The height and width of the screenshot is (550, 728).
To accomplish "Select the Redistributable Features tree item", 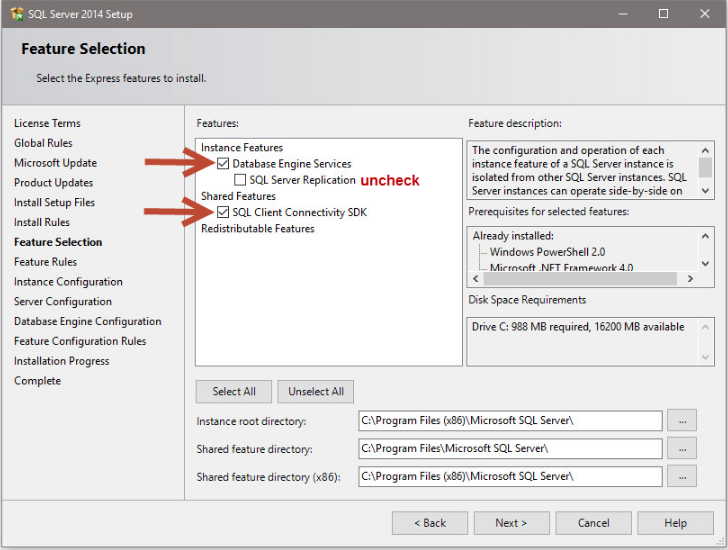I will pyautogui.click(x=257, y=229).
